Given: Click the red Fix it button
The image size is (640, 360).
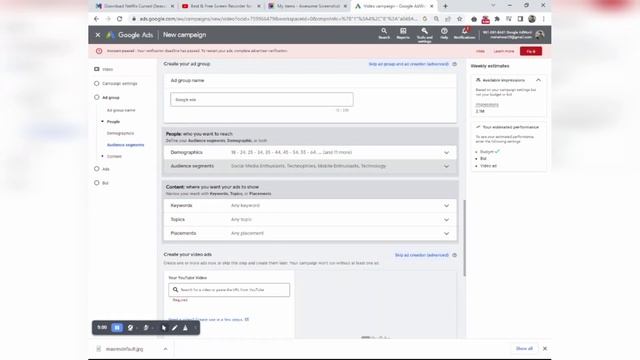Looking at the screenshot, I should coord(531,51).
